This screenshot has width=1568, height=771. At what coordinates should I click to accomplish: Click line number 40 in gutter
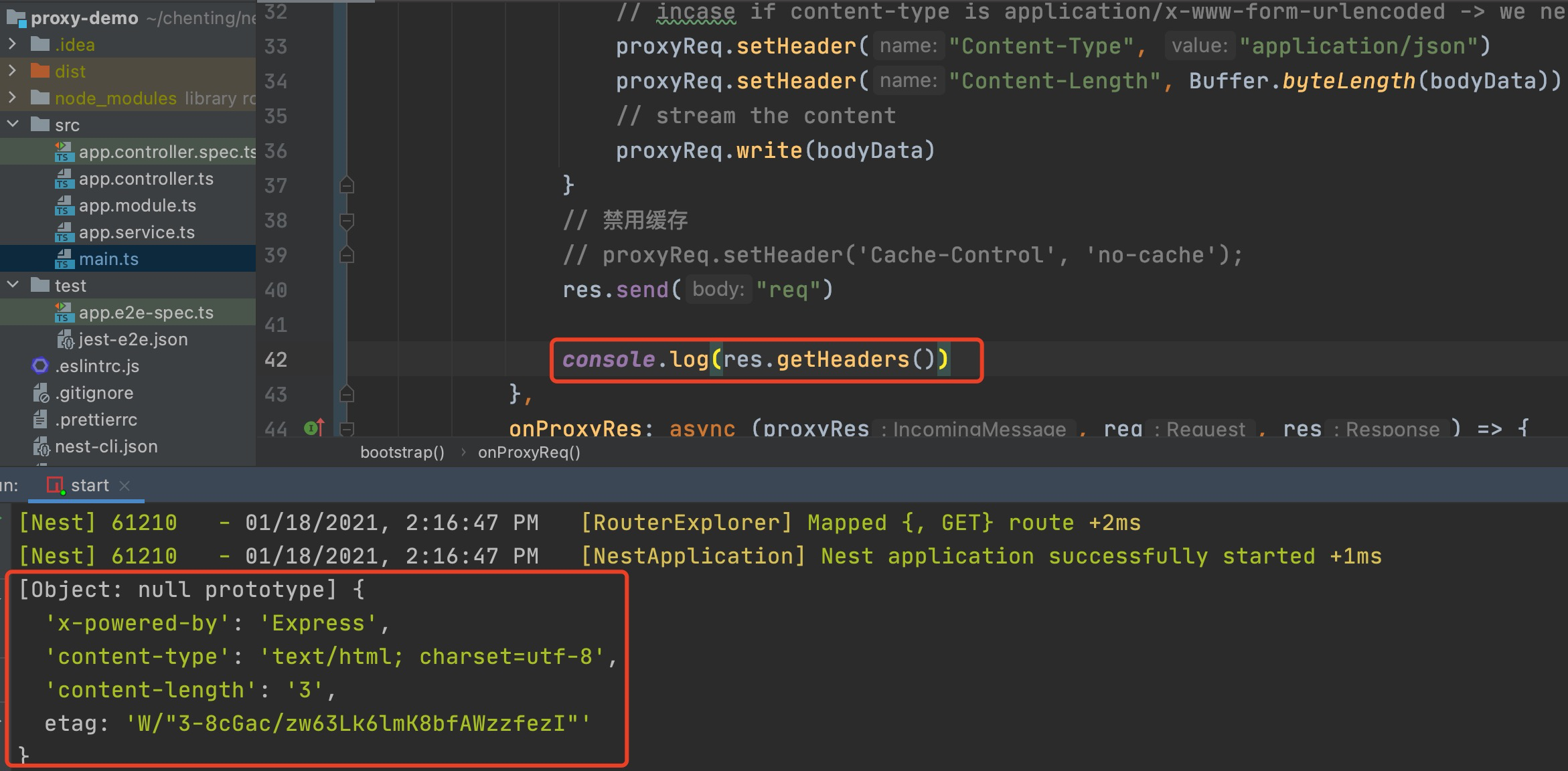pos(276,290)
